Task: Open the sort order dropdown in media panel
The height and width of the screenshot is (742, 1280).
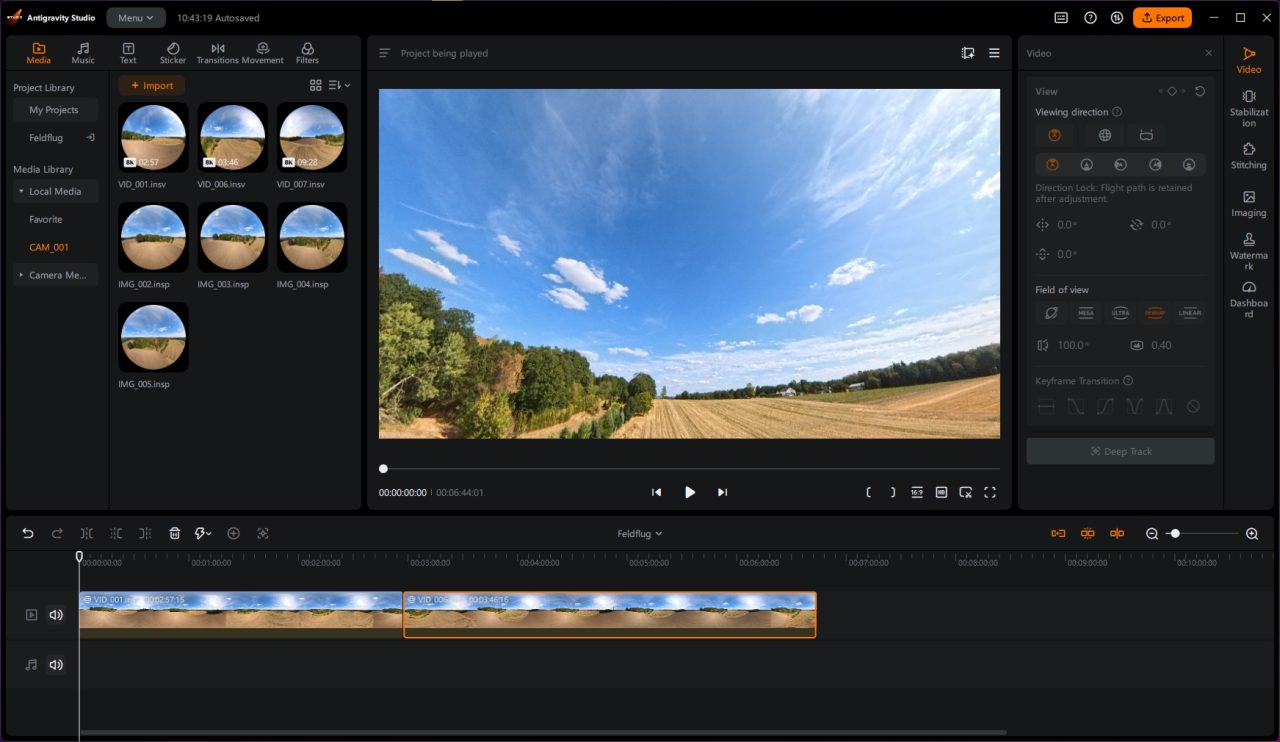Action: 340,86
